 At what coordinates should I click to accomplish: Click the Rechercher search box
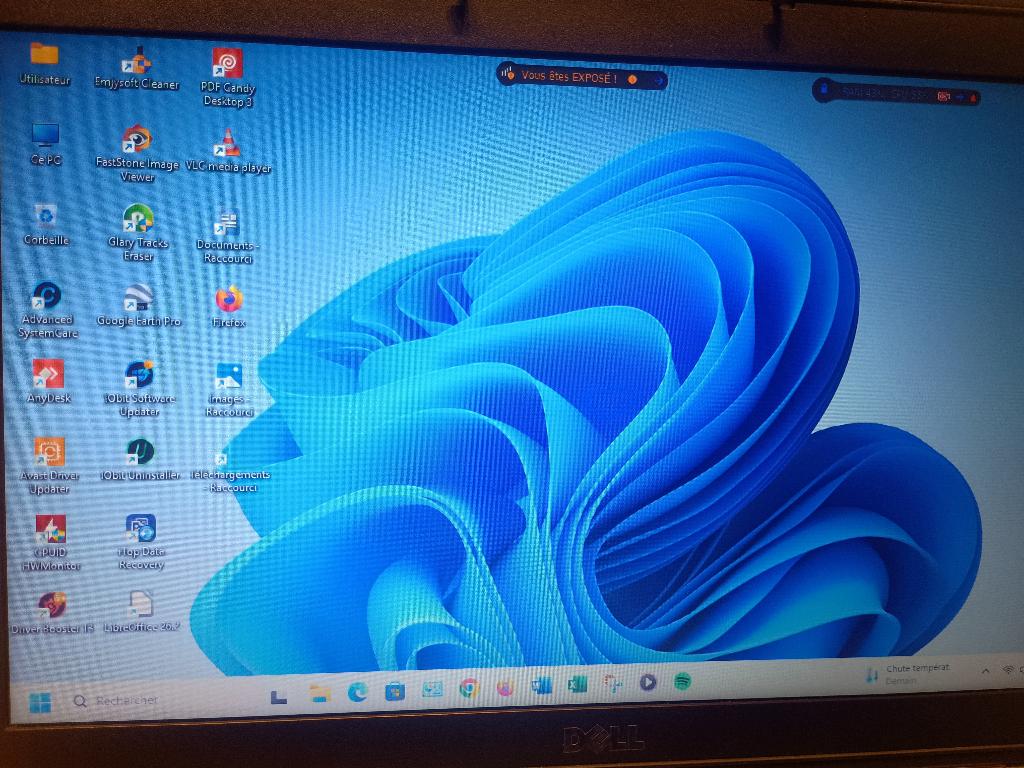point(118,700)
